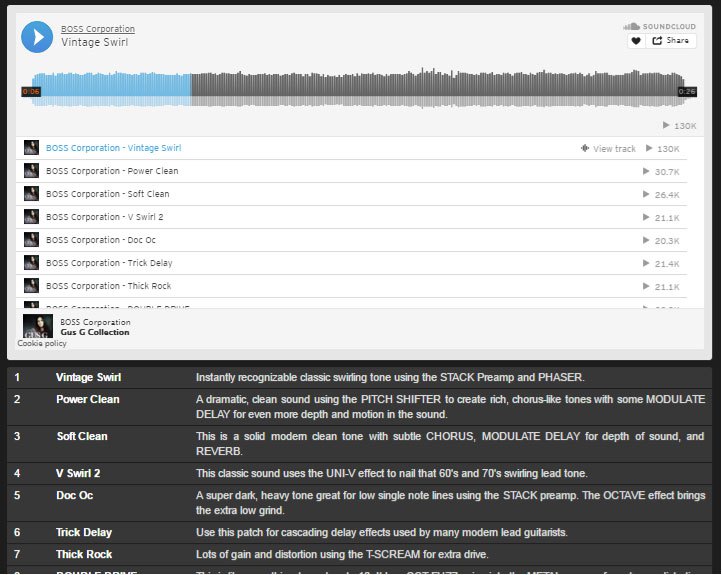Click the waveform icon beside View track
722x575 pixels.
click(585, 148)
